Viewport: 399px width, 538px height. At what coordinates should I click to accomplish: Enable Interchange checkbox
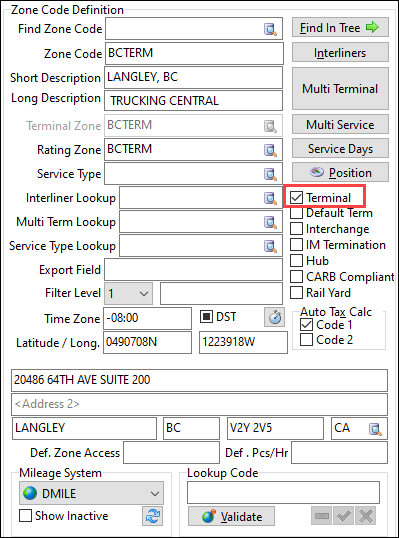[296, 229]
